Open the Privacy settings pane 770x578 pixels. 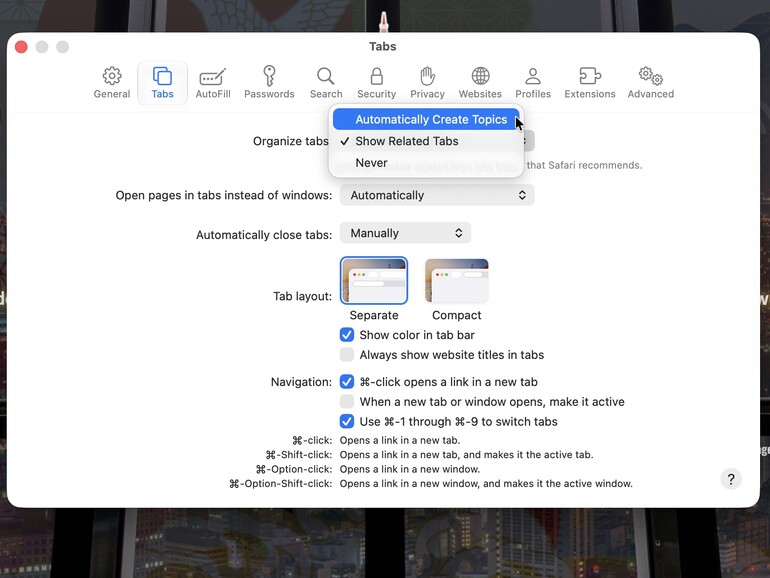[427, 83]
